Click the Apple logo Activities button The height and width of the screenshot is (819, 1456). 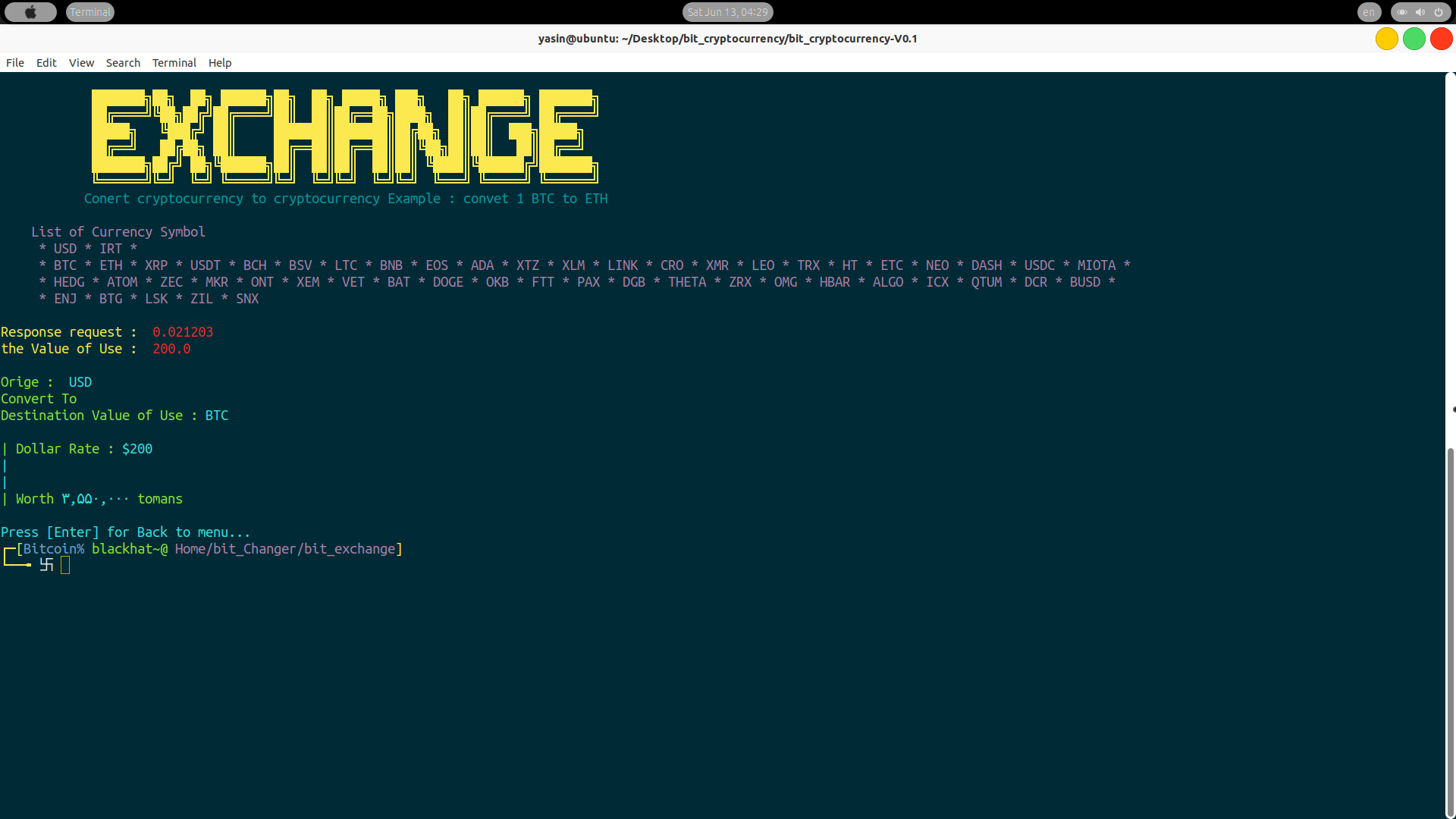[30, 12]
